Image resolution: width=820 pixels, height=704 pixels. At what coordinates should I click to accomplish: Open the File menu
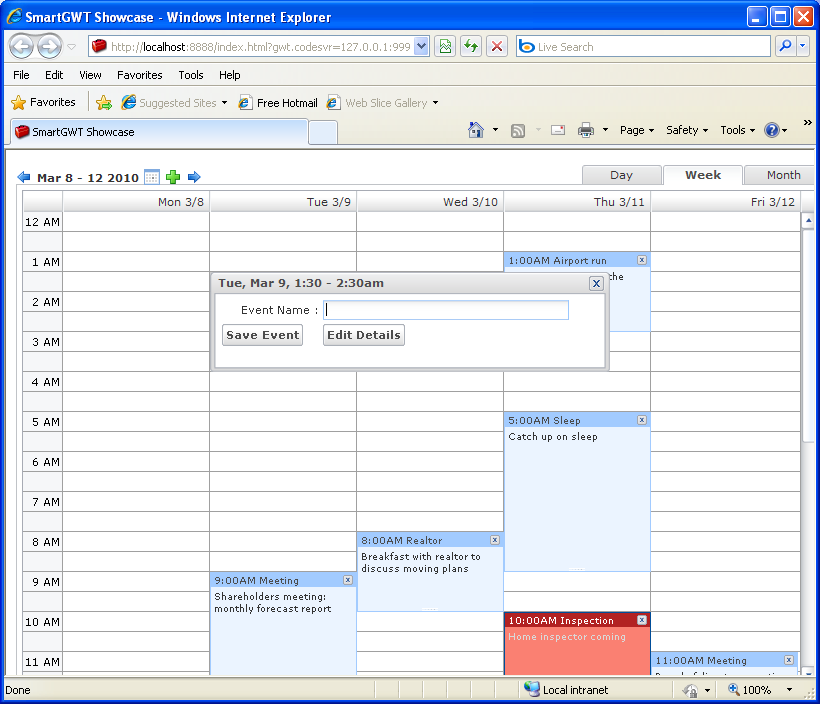(21, 75)
